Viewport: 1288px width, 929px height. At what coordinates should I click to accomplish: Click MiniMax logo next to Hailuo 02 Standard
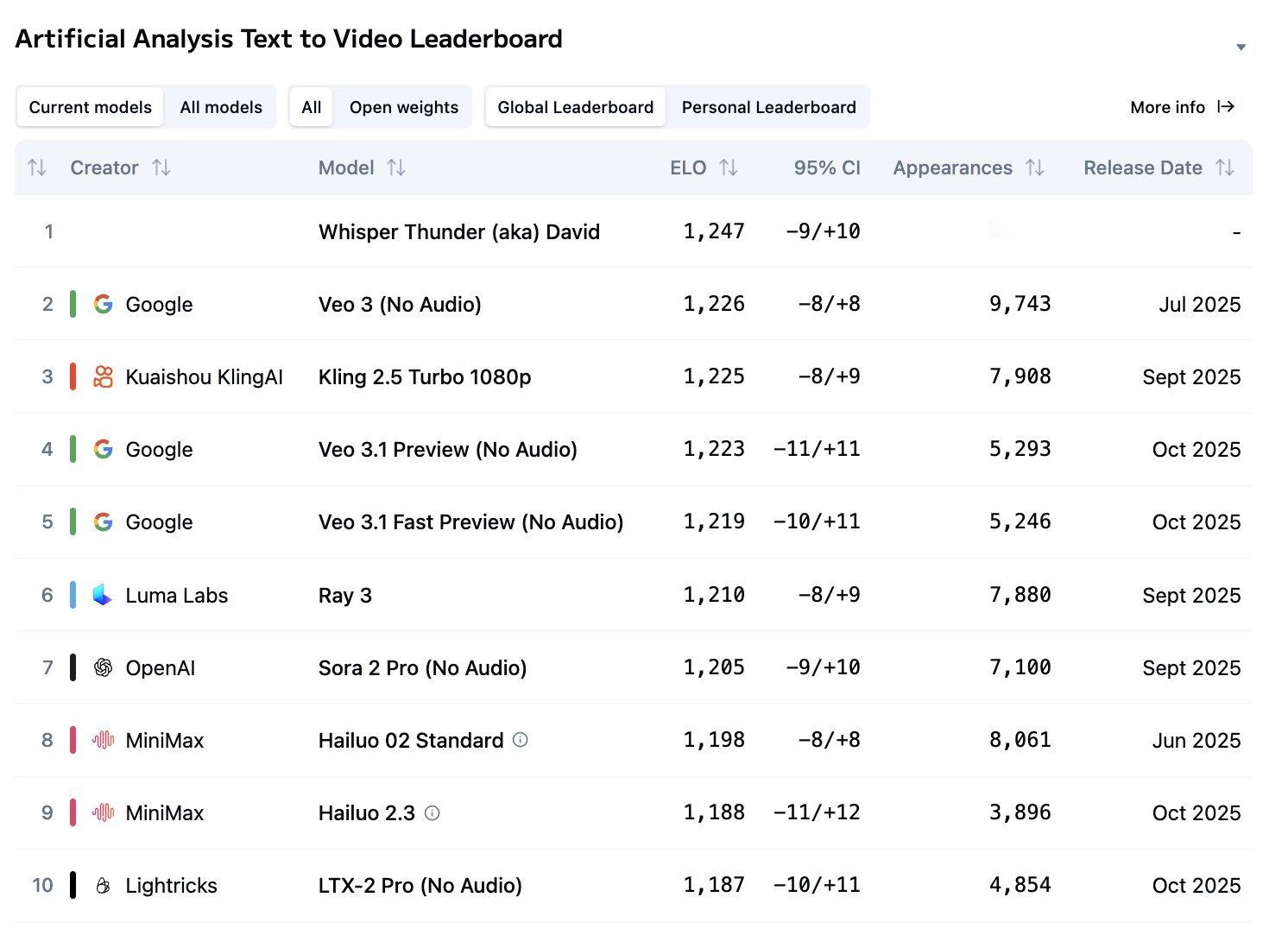click(103, 740)
